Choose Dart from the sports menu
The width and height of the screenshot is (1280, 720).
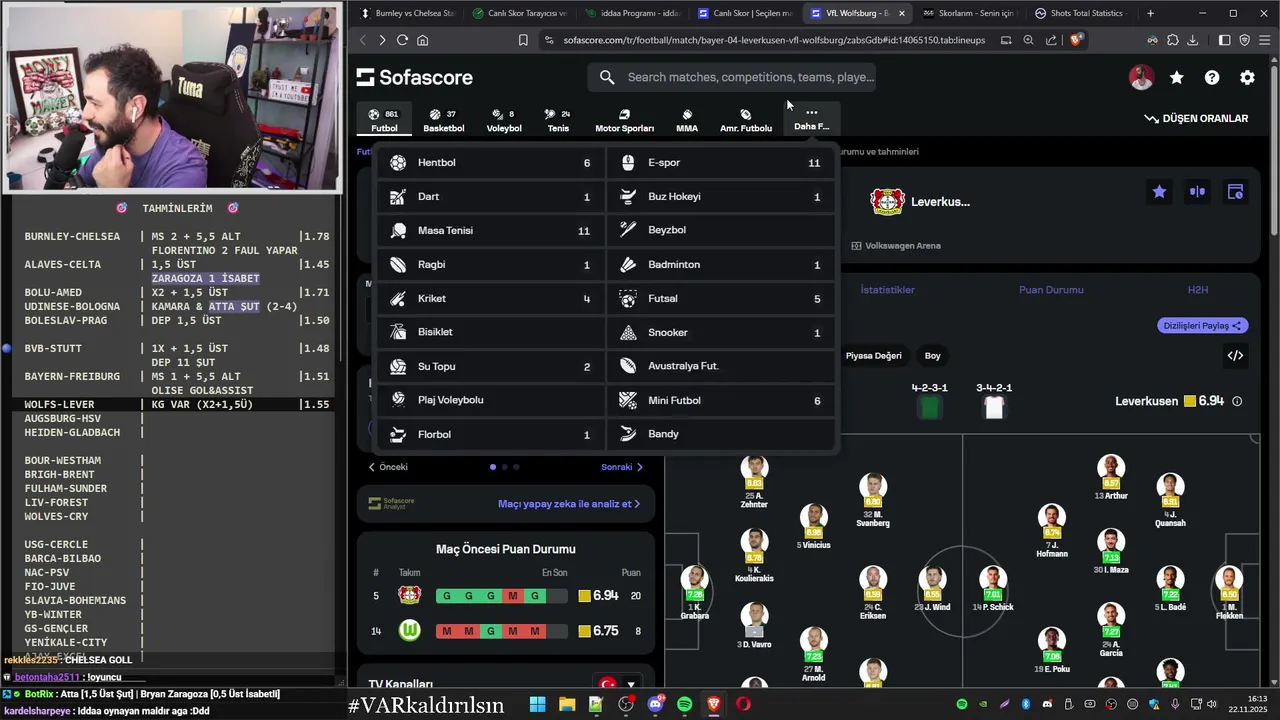(x=490, y=197)
